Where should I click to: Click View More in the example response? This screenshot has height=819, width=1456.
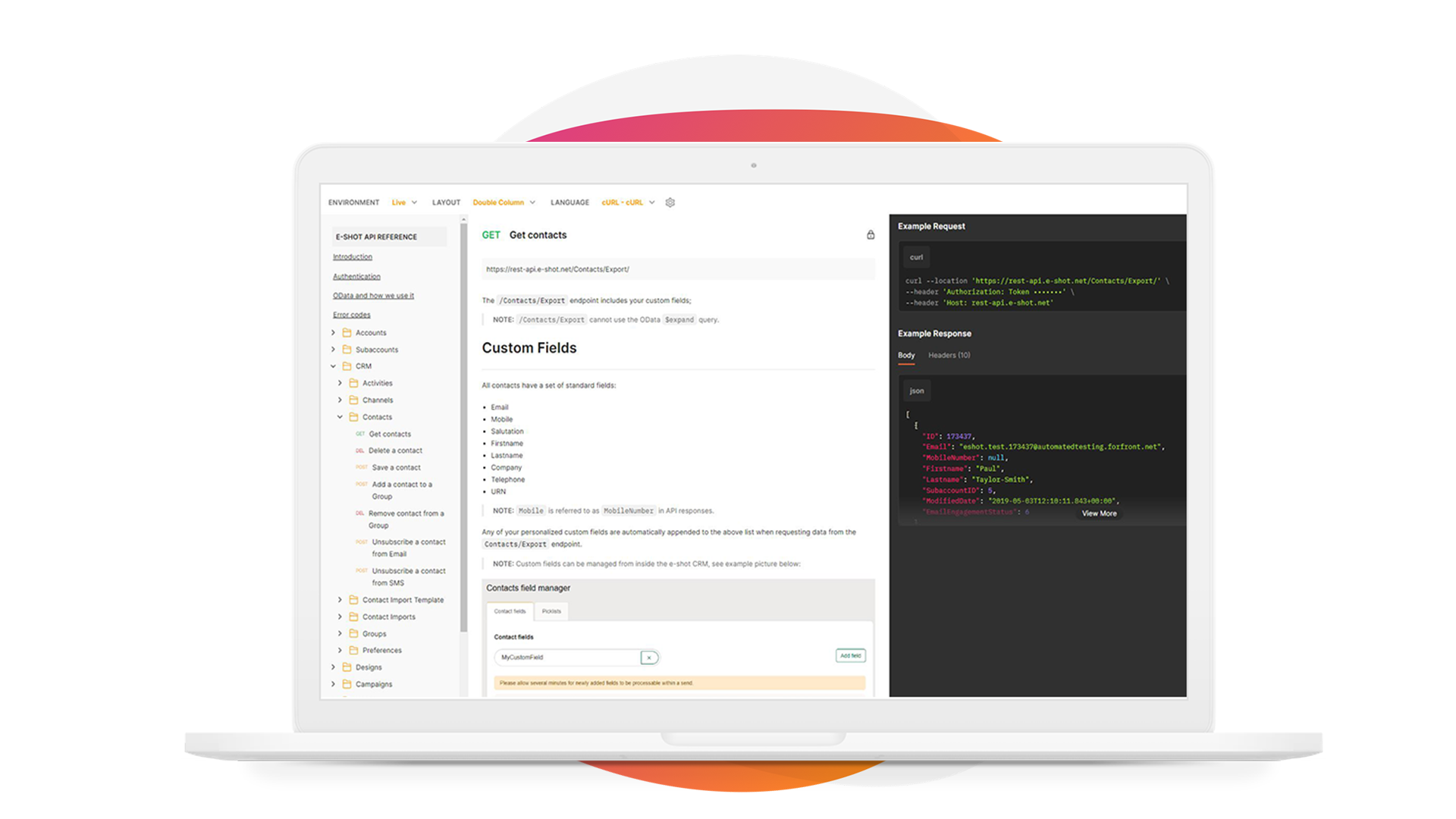(1099, 513)
